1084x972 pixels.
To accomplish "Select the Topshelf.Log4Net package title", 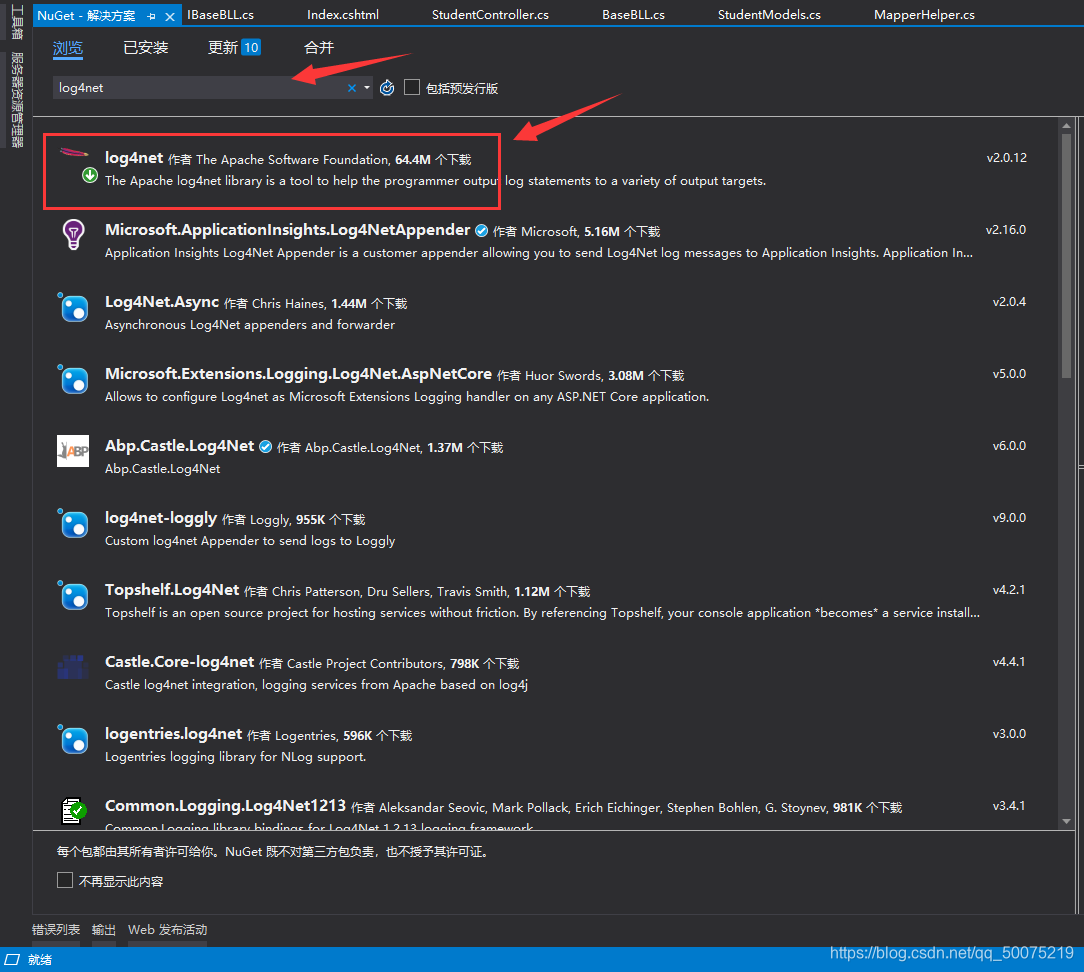I will click(172, 590).
